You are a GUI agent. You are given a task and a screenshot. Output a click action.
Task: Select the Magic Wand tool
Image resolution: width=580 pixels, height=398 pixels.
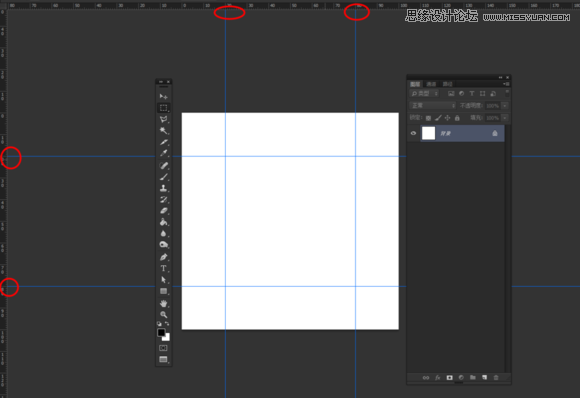click(x=163, y=131)
